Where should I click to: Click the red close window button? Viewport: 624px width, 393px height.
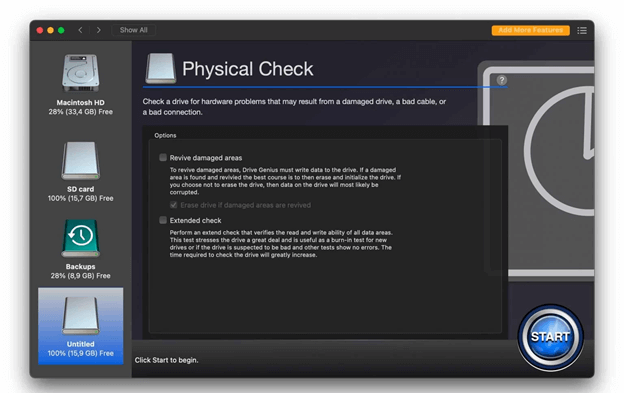(40, 30)
